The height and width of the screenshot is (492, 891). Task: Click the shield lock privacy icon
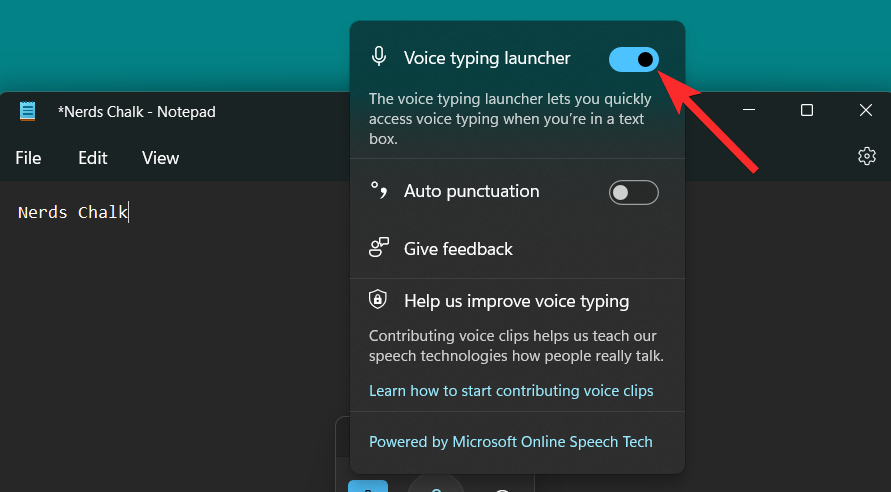(378, 299)
